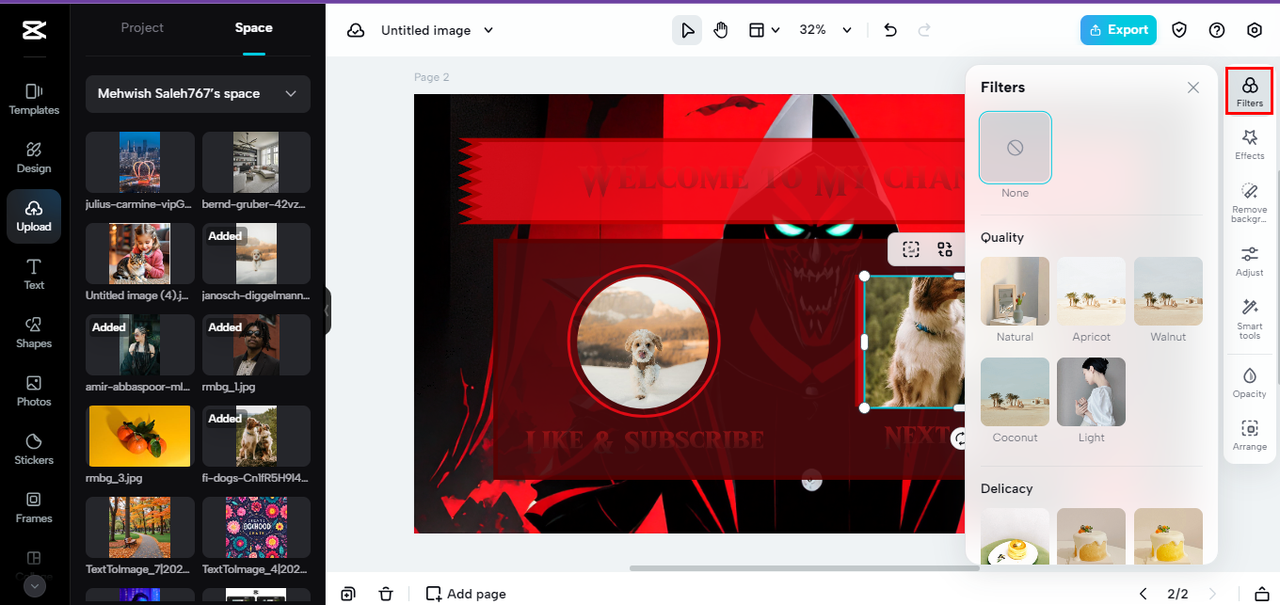Open the help question mark icon
Viewport: 1280px width, 605px height.
click(1217, 30)
